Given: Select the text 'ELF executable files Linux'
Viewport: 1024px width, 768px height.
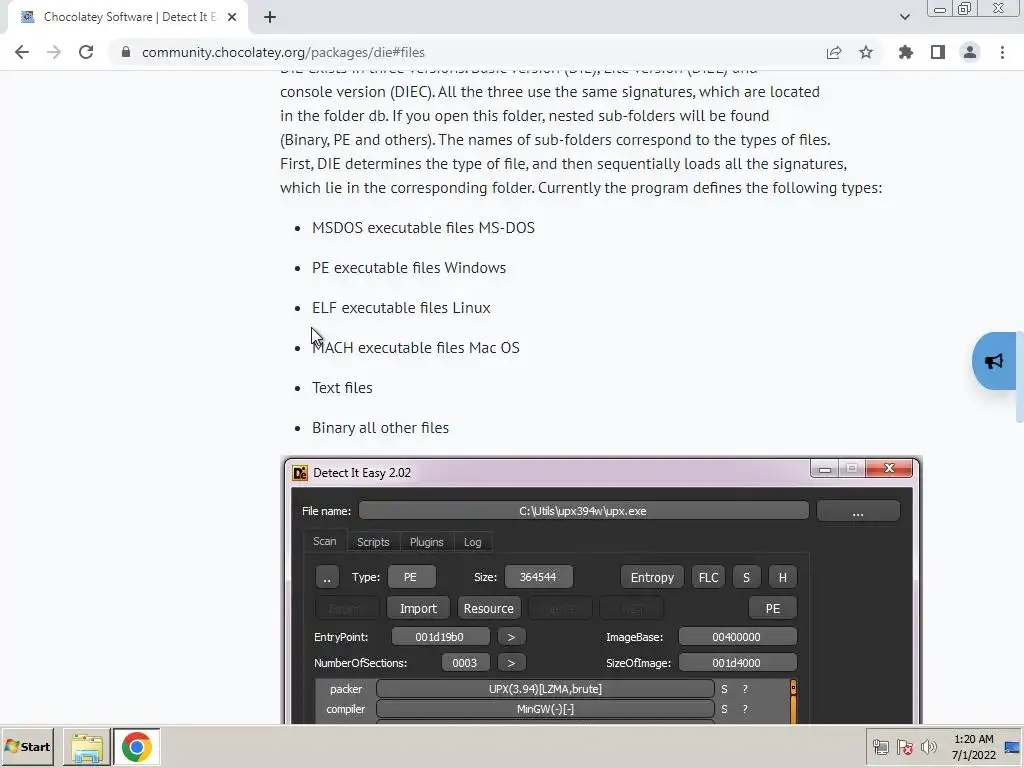Looking at the screenshot, I should coord(401,308).
